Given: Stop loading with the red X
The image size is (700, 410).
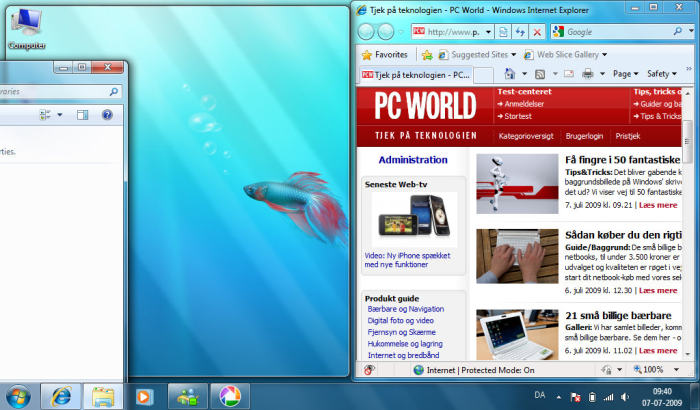Looking at the screenshot, I should tap(537, 32).
